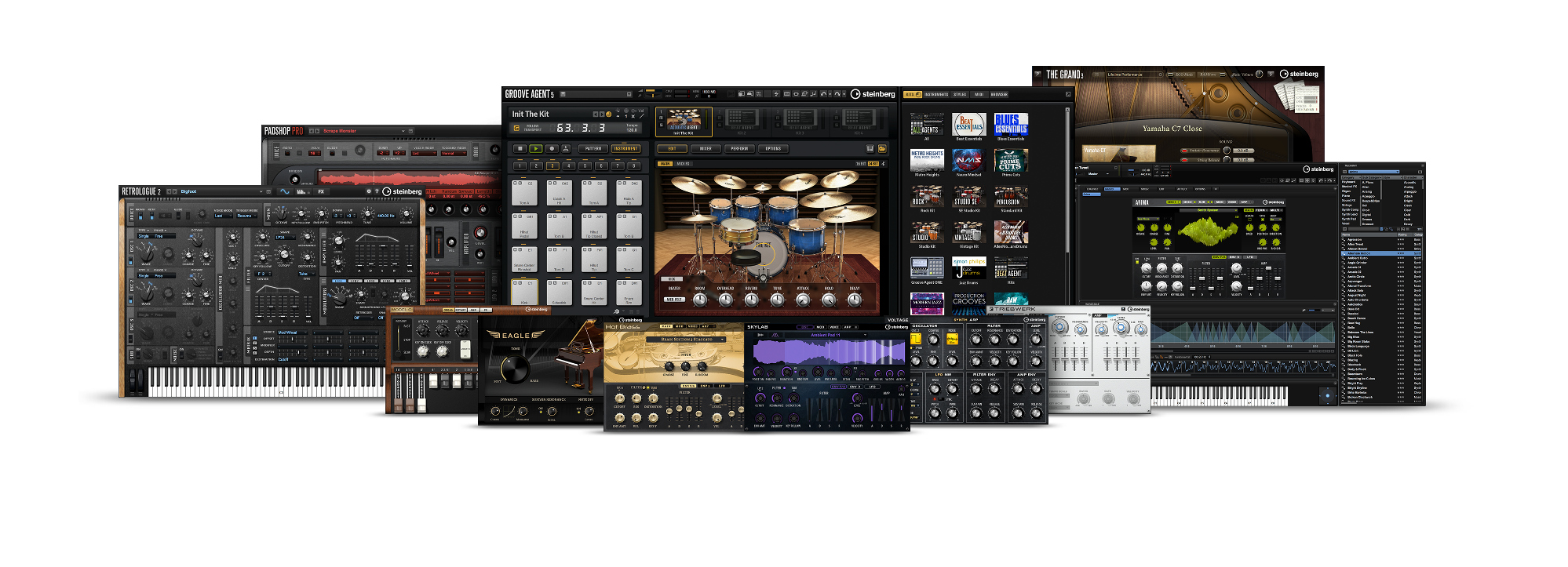Click the kit browser scrollbar
Image resolution: width=1568 pixels, height=567 pixels.
point(1067,180)
